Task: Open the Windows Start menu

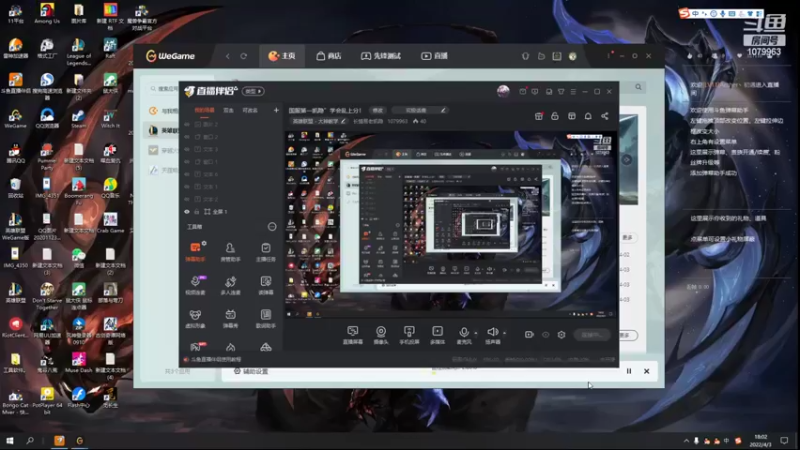Action: click(9, 440)
